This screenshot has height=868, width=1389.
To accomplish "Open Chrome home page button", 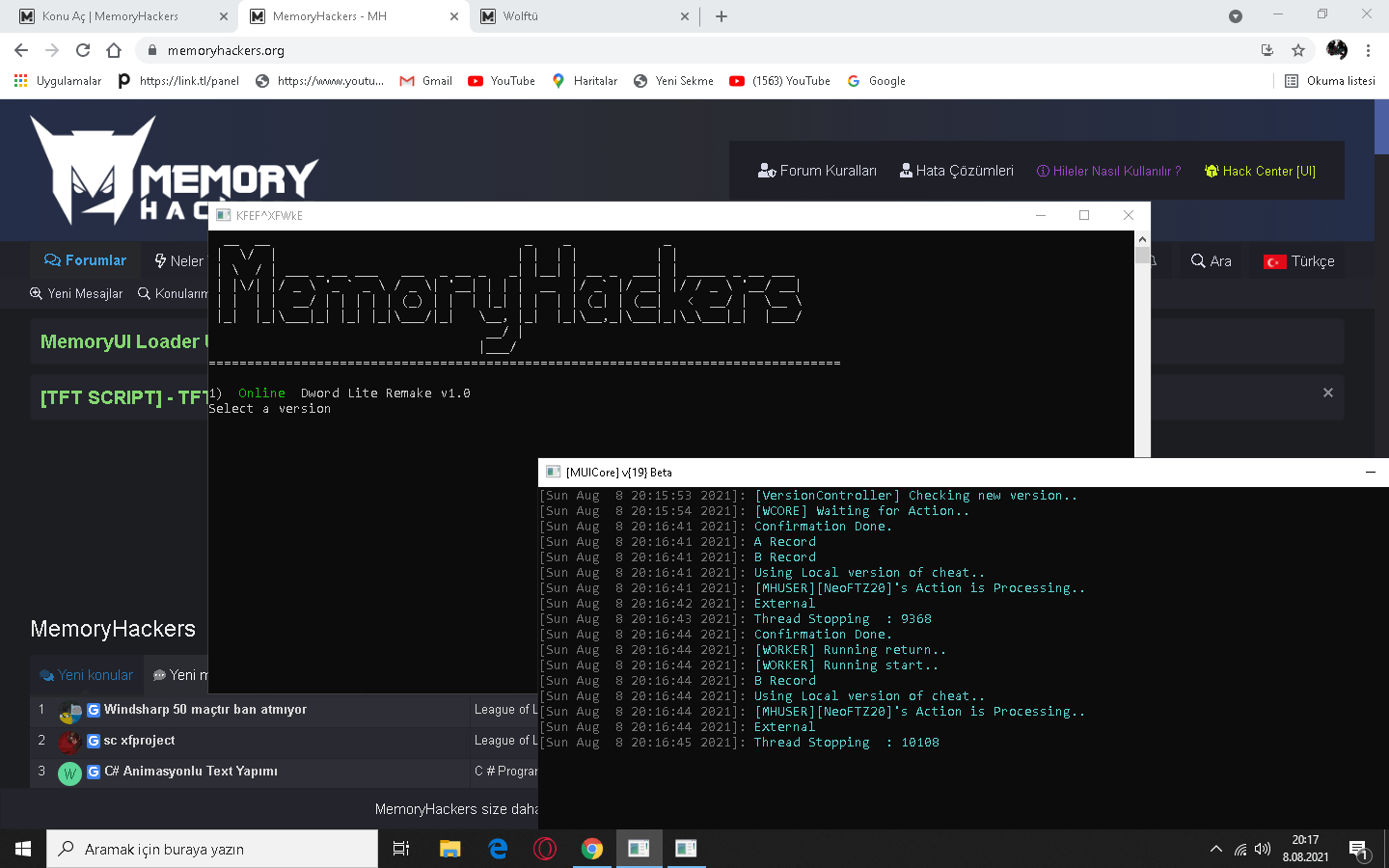I will (x=114, y=50).
